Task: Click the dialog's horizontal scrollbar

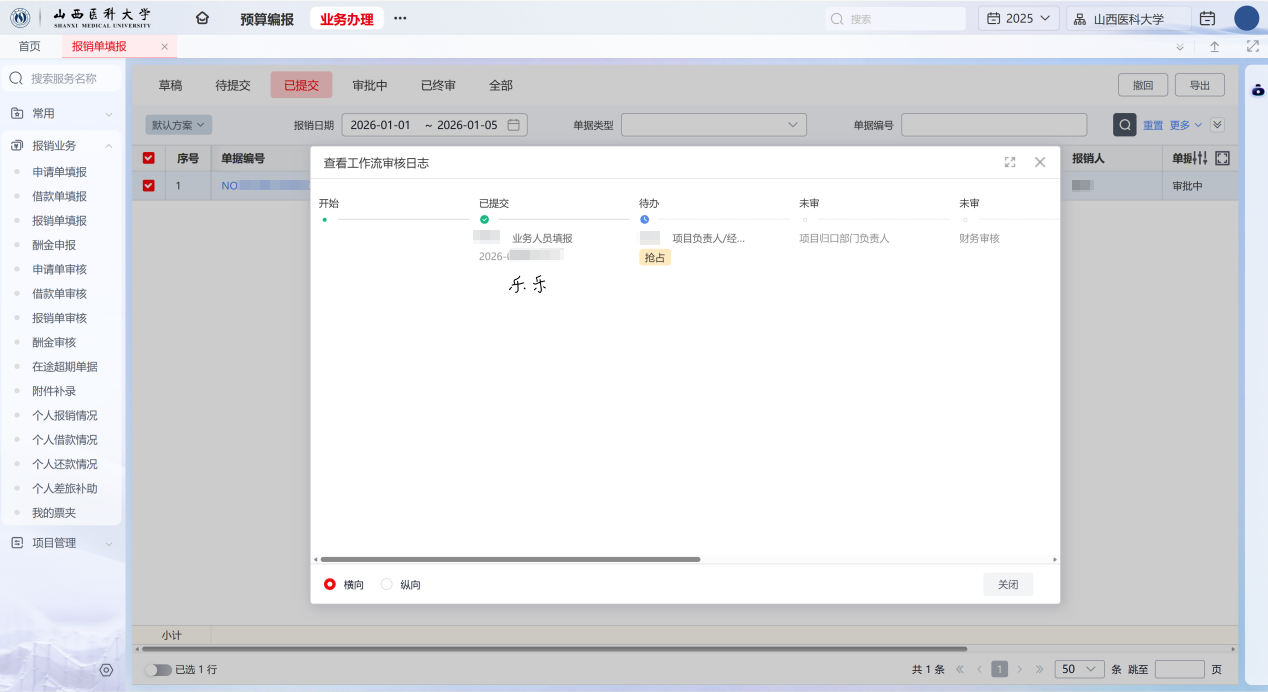Action: pos(510,559)
